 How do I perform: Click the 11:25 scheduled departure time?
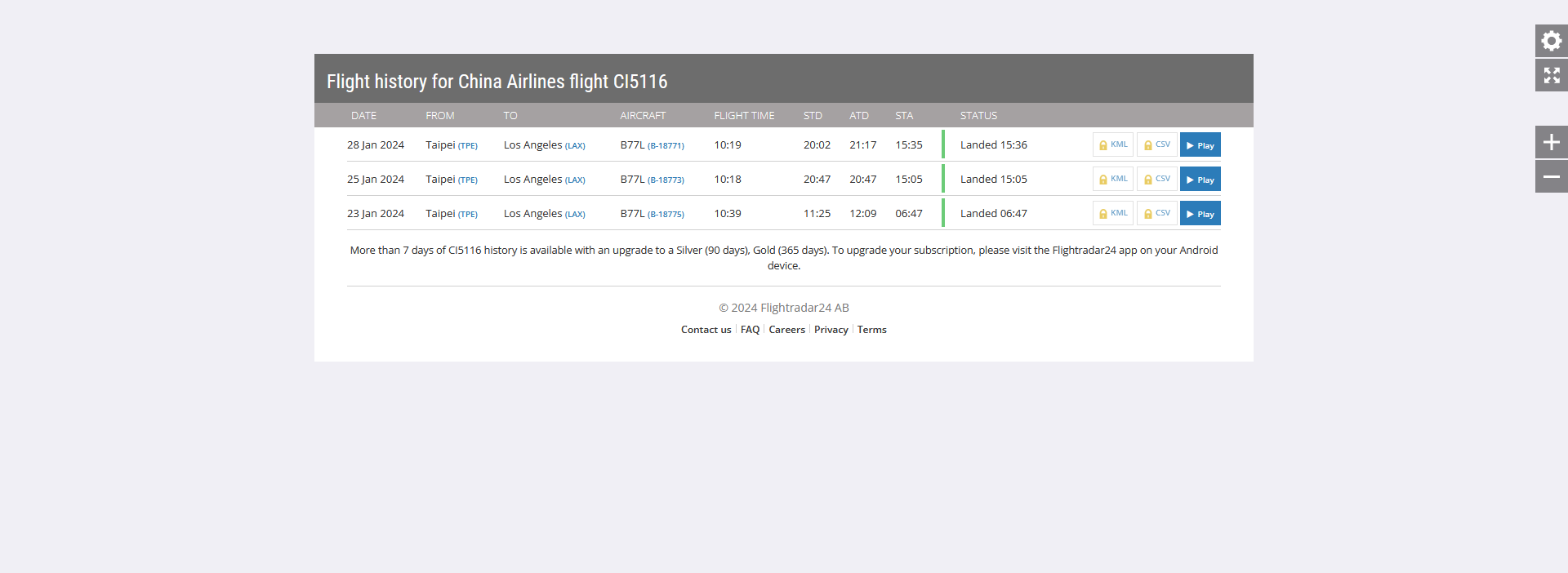817,214
